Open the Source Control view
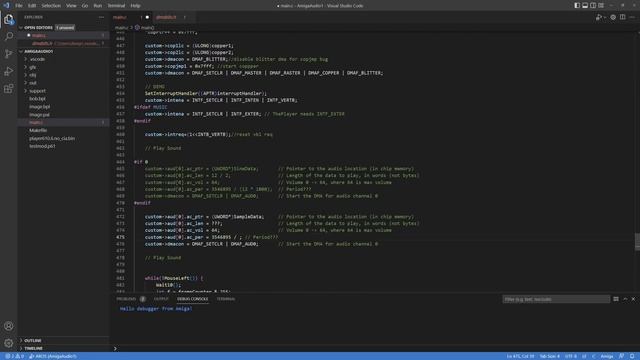Viewport: 640px width, 360px height. 9,54
